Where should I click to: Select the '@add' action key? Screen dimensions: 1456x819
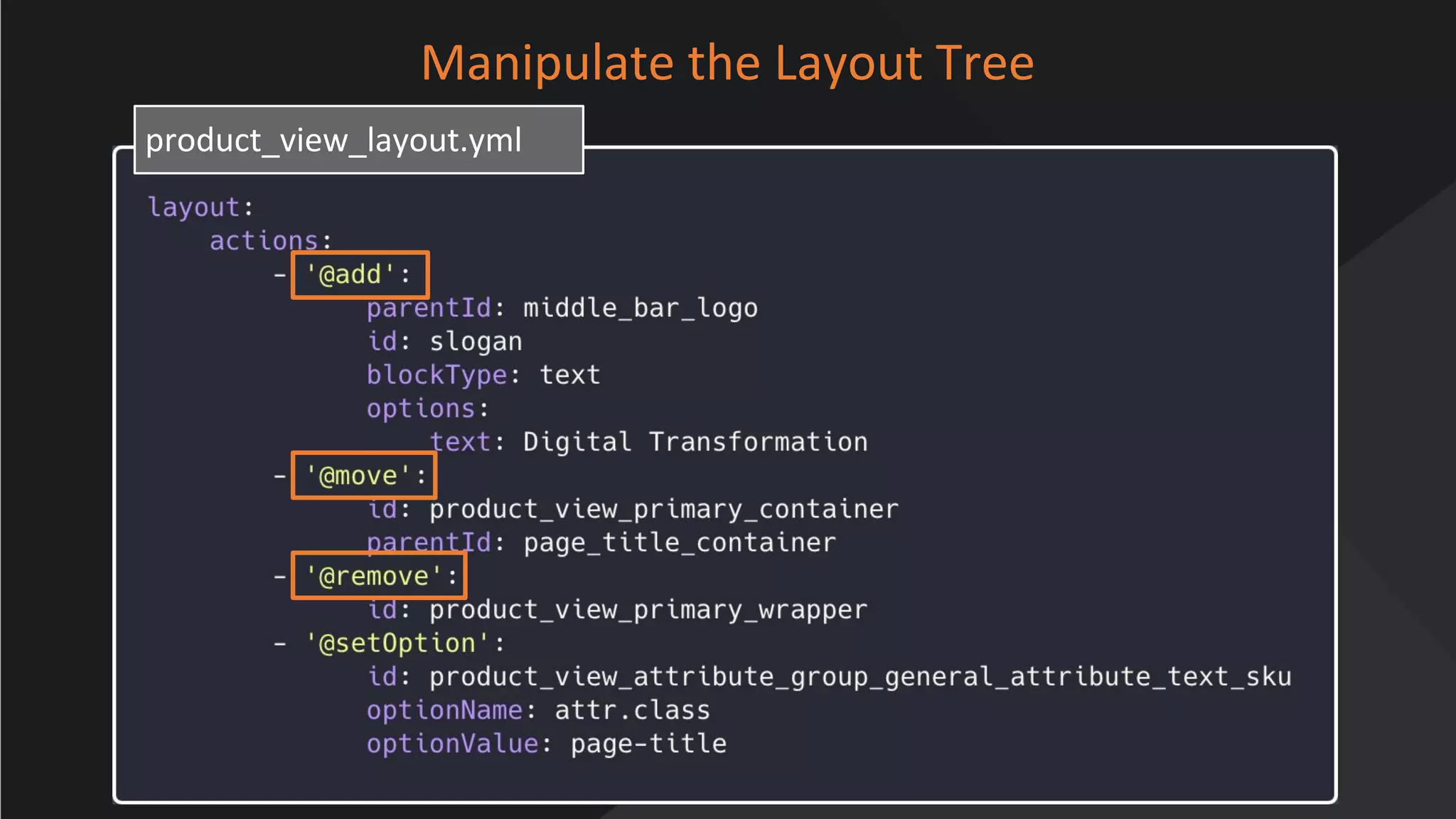pyautogui.click(x=360, y=274)
